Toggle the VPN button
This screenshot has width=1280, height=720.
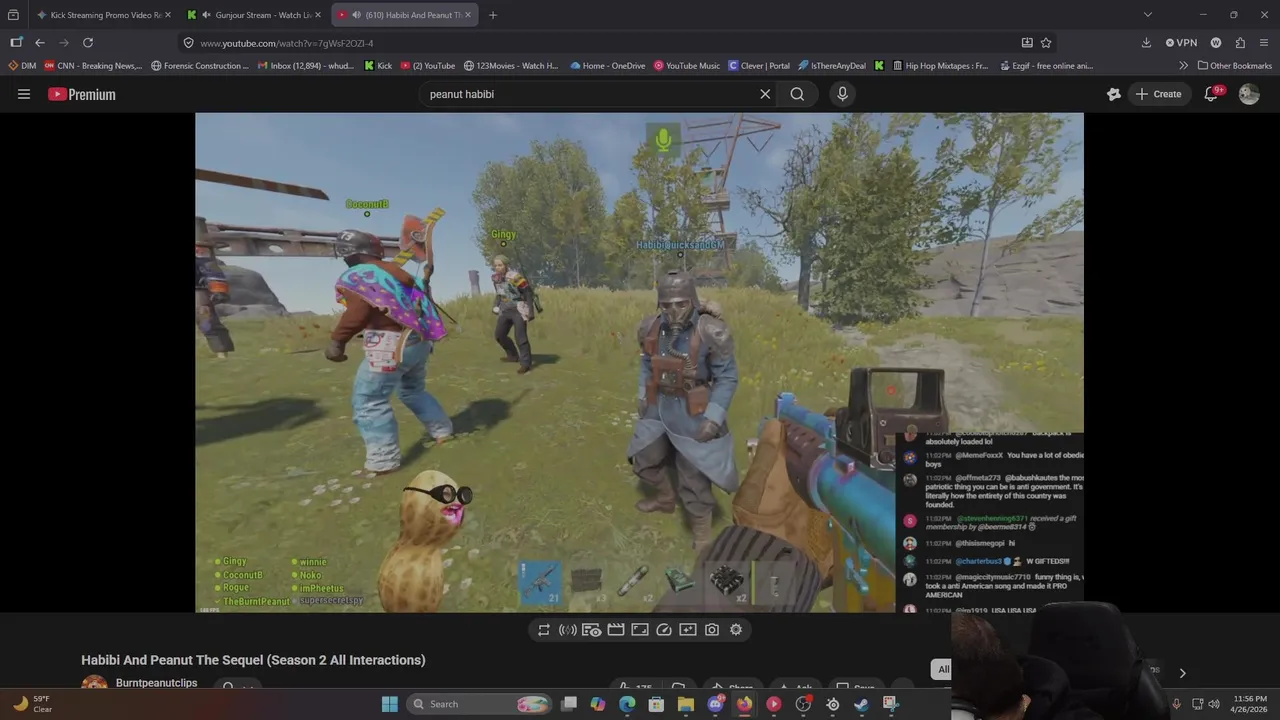(x=1181, y=43)
